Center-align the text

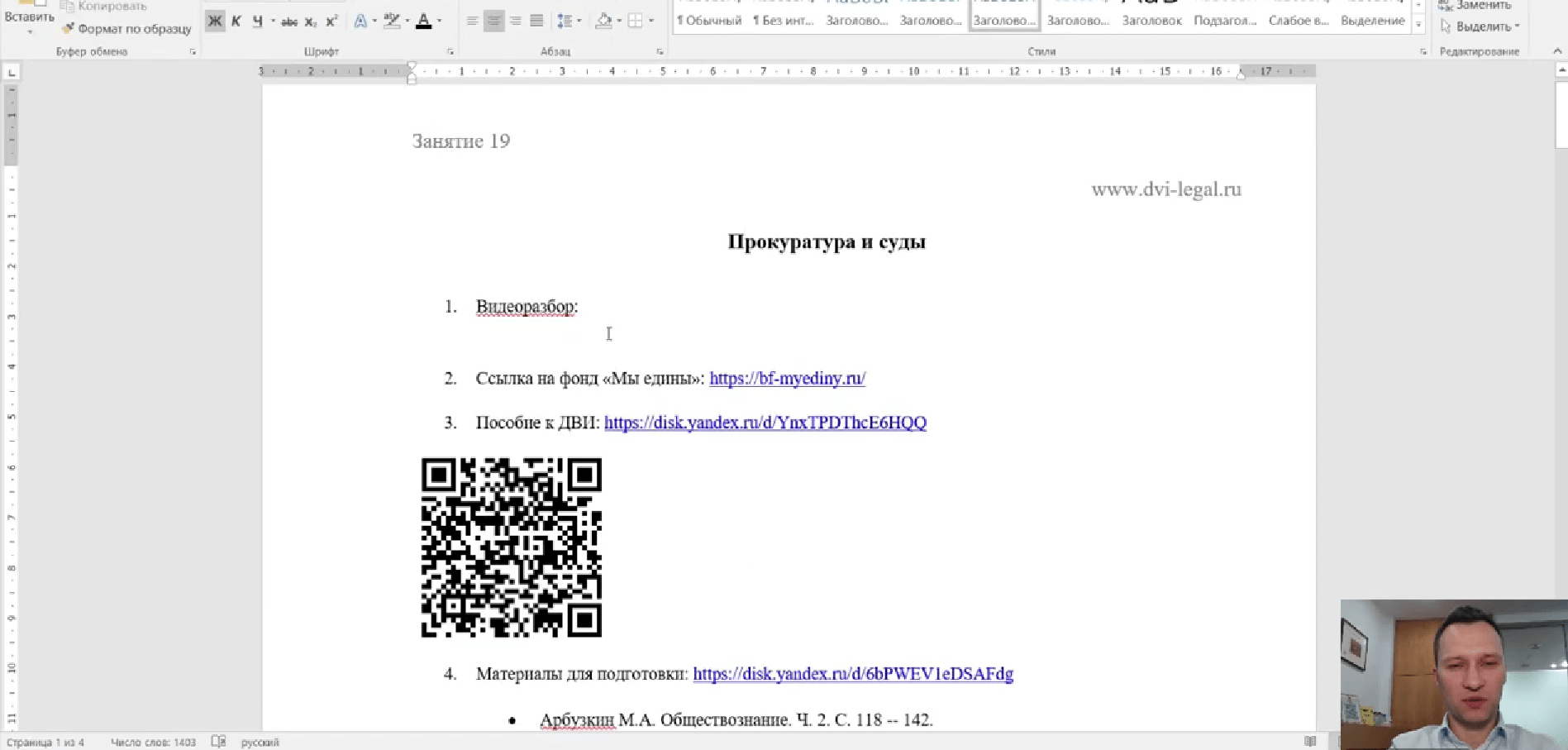click(x=493, y=21)
